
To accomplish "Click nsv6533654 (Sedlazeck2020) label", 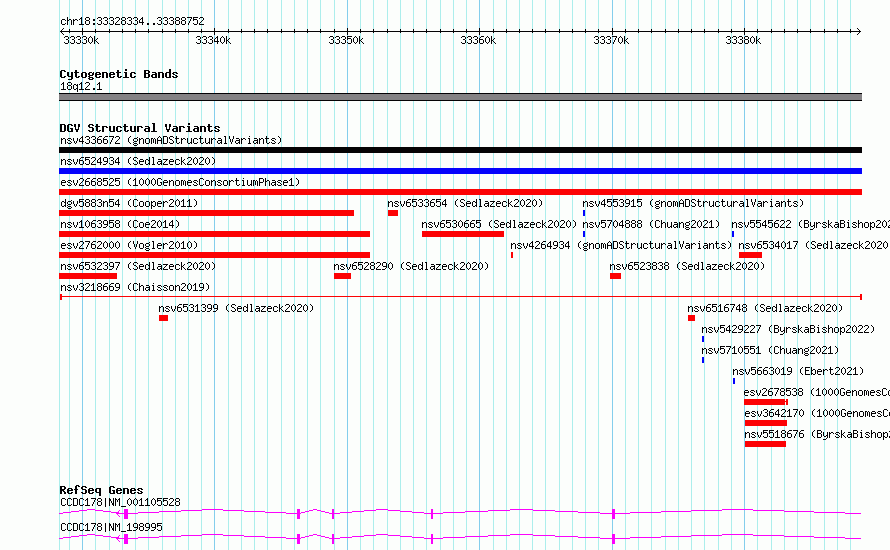I will [x=465, y=203].
